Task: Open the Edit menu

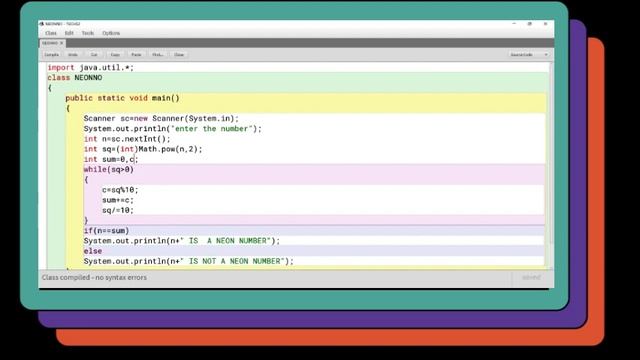Action: (69, 33)
